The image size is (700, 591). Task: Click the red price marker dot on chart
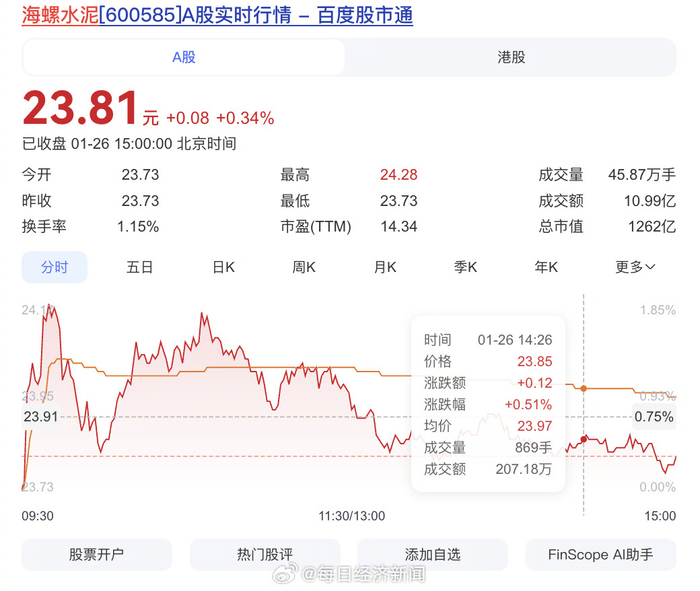[x=583, y=440]
